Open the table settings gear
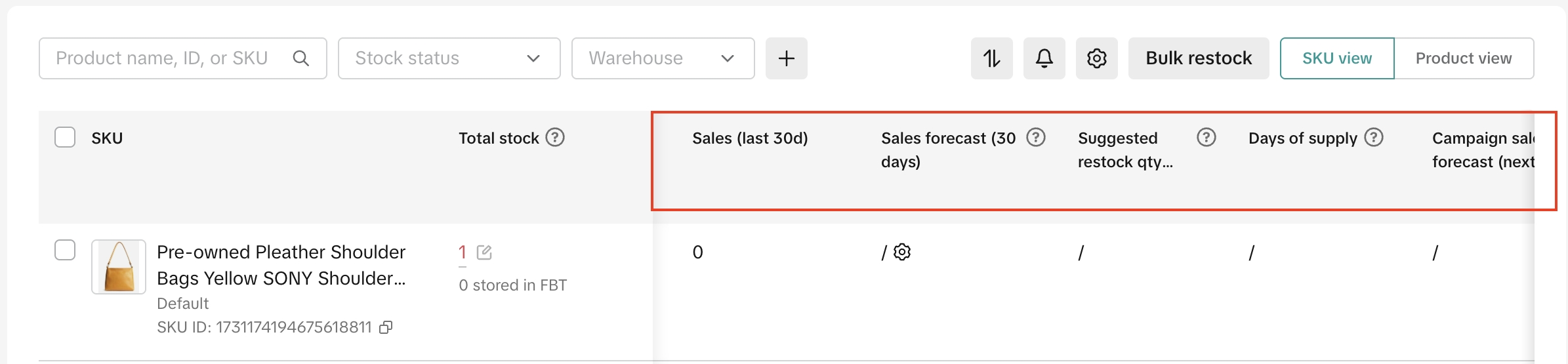The width and height of the screenshot is (1568, 364). pos(1096,58)
